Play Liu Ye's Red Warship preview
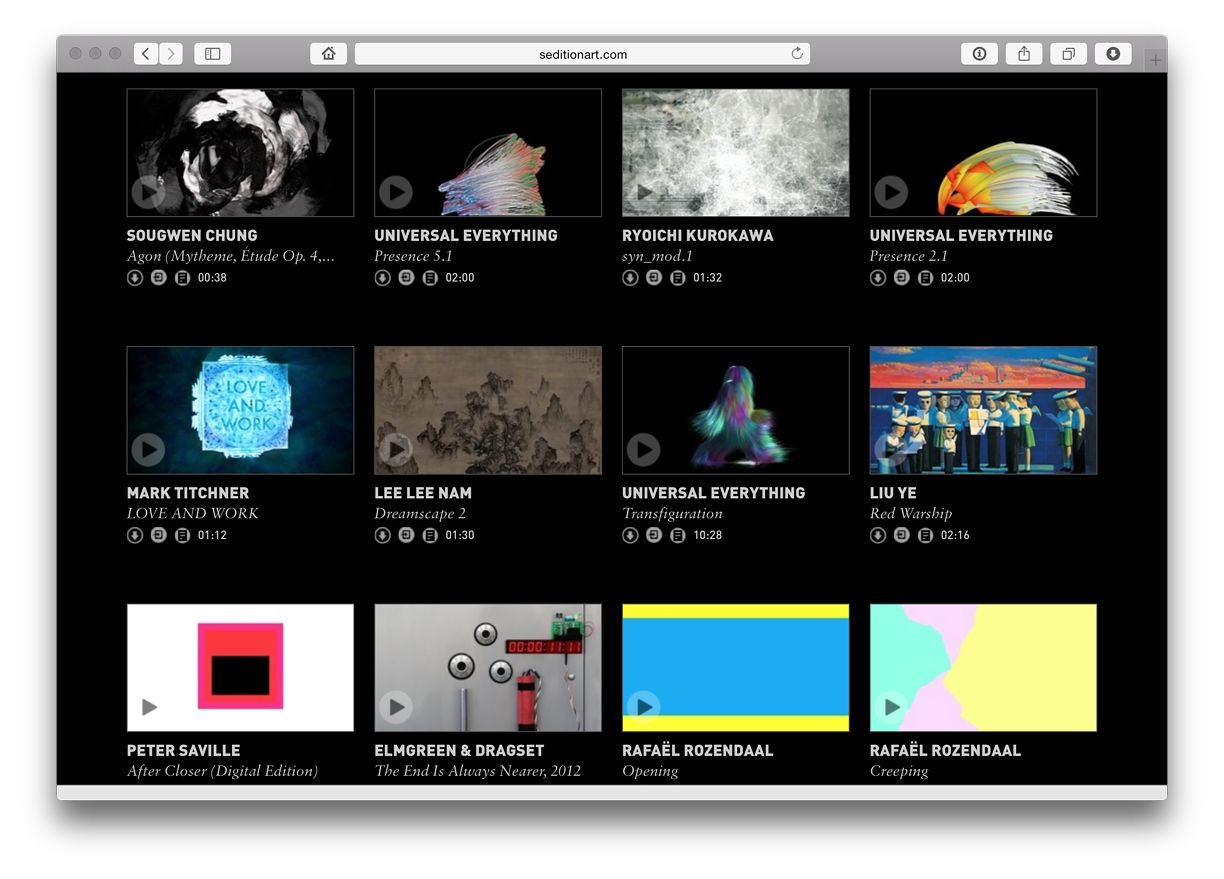The image size is (1224, 879). 891,450
